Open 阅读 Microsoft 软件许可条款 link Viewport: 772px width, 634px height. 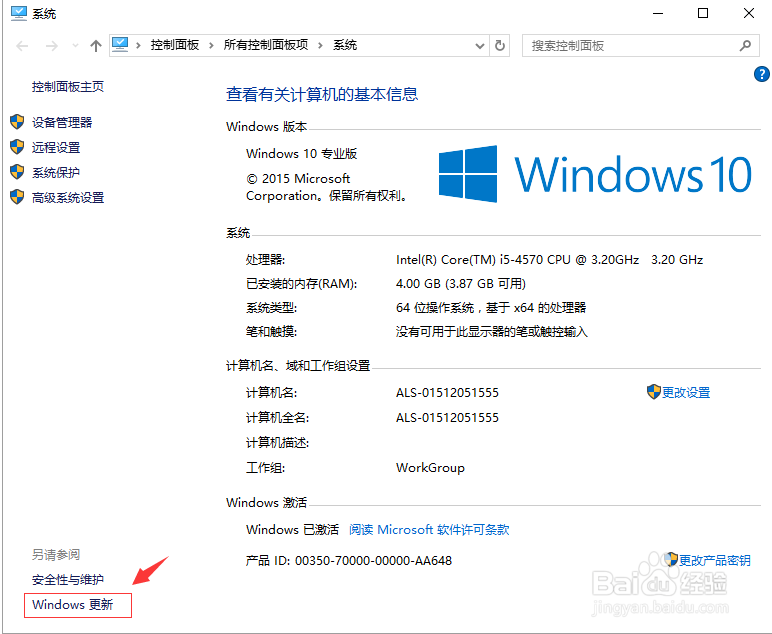point(429,530)
